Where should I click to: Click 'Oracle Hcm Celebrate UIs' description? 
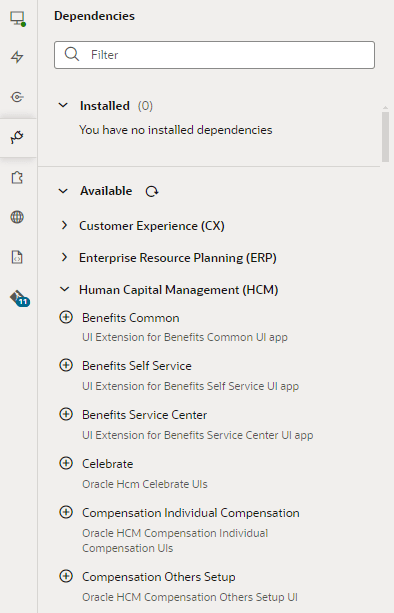coord(145,484)
